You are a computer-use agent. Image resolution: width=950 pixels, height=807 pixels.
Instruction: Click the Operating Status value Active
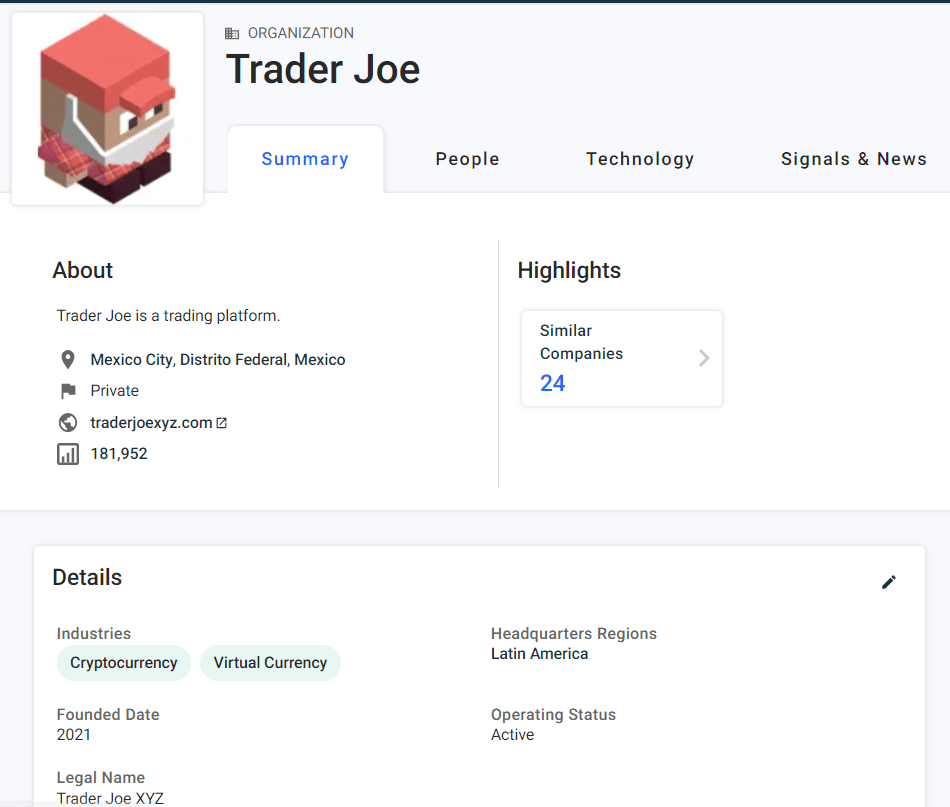513,735
